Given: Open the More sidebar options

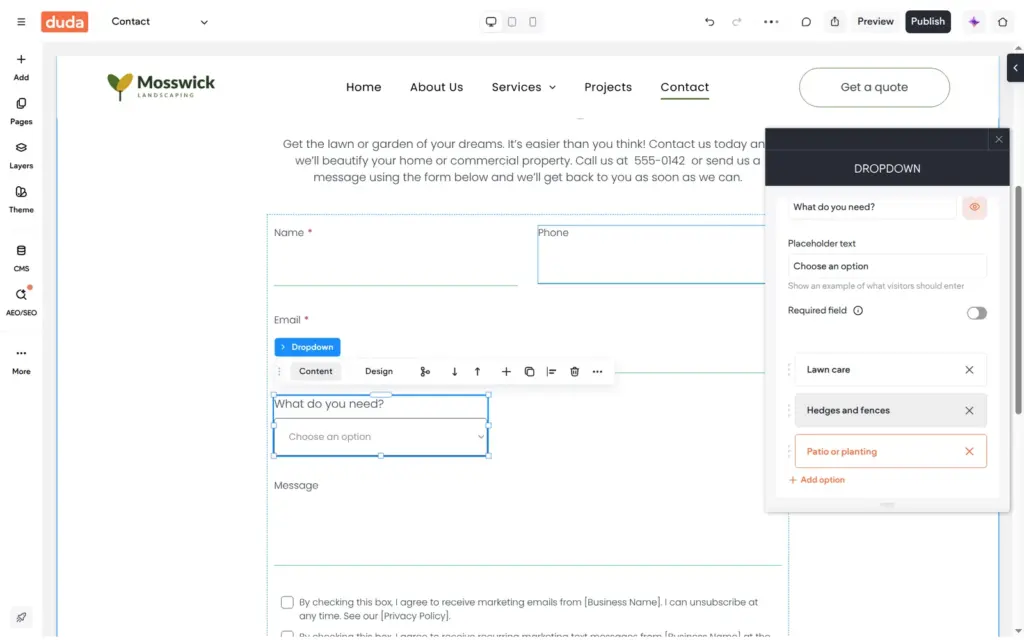Looking at the screenshot, I should tap(21, 360).
